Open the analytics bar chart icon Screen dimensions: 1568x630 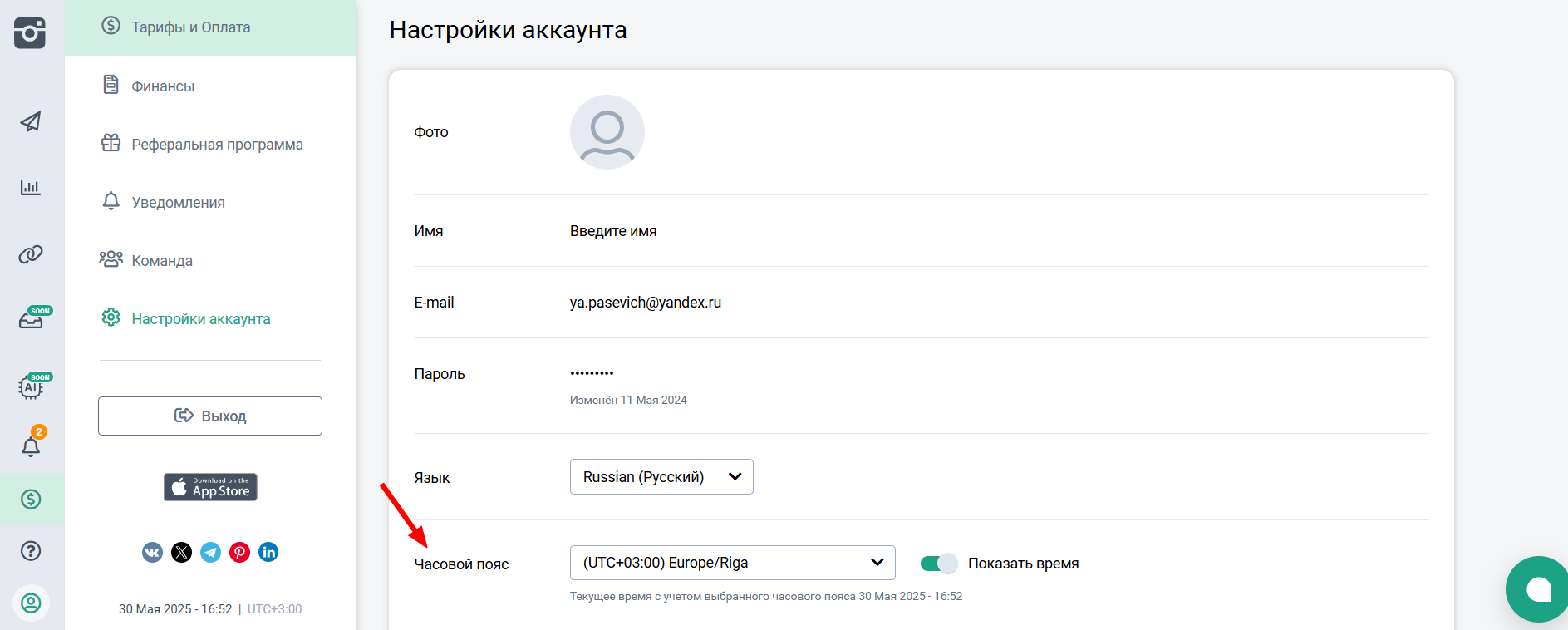(31, 188)
